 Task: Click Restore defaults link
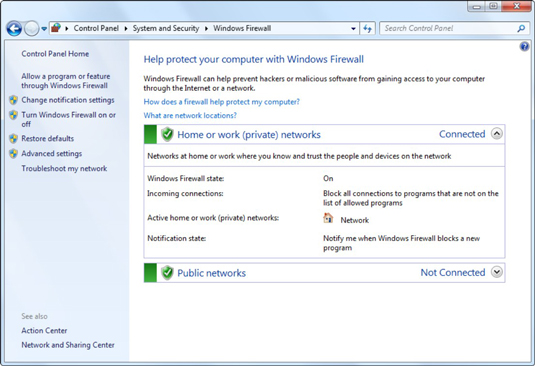(48, 138)
